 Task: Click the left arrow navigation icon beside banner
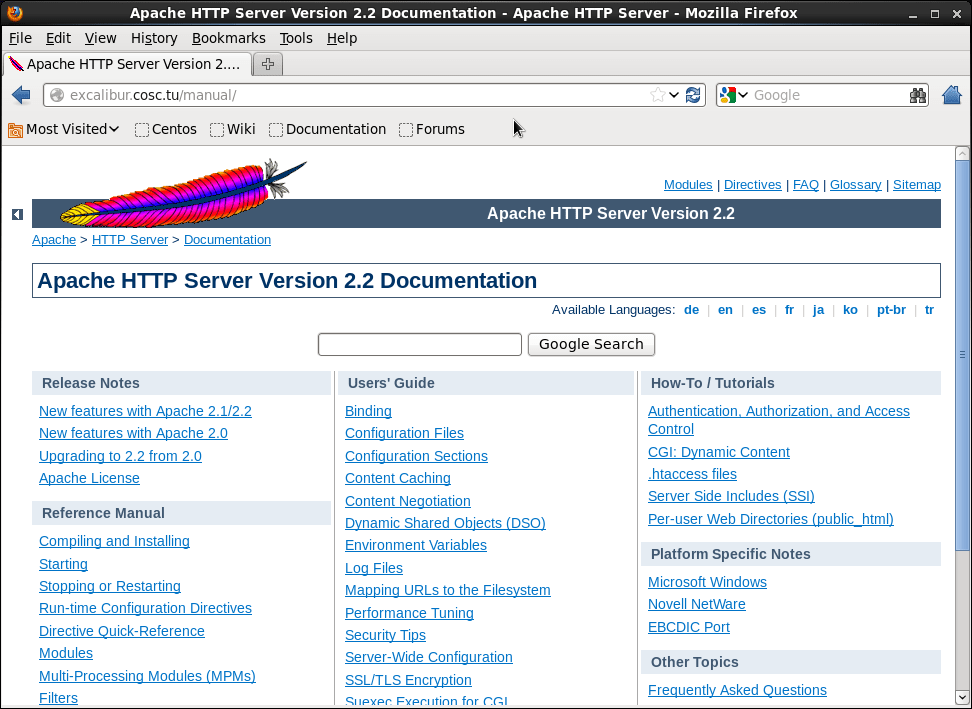coord(17,214)
